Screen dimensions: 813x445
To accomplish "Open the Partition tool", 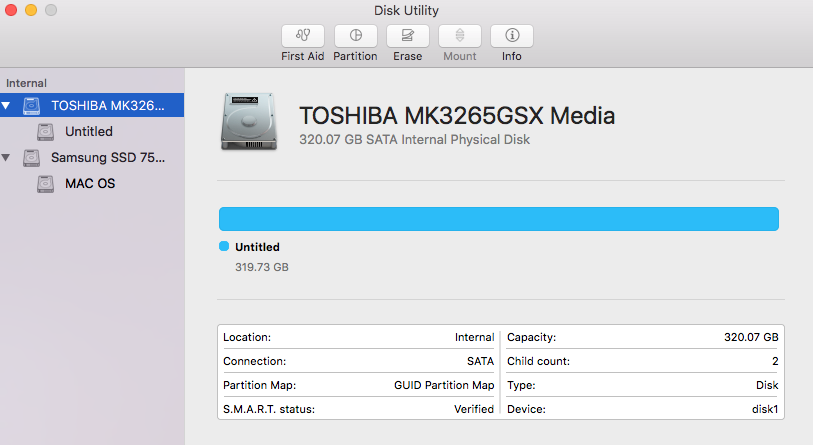I will coord(355,36).
